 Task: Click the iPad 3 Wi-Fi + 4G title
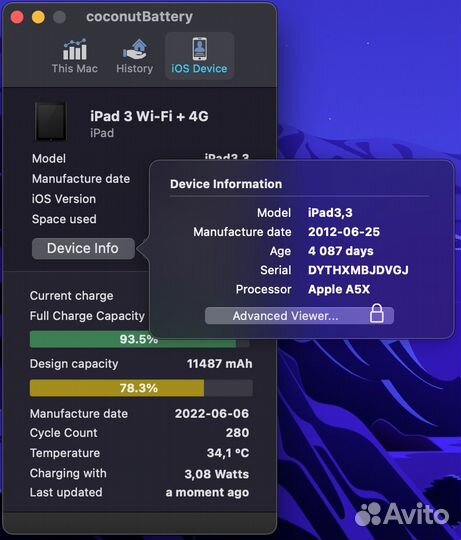click(x=149, y=116)
